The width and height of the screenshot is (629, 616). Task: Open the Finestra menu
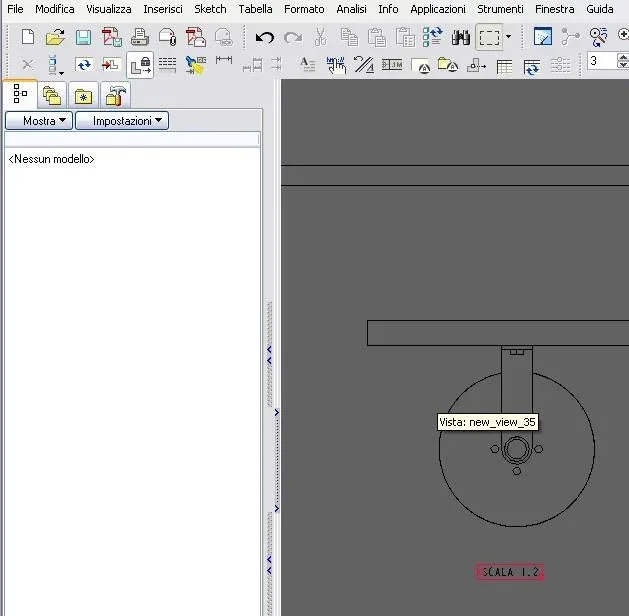pos(554,9)
